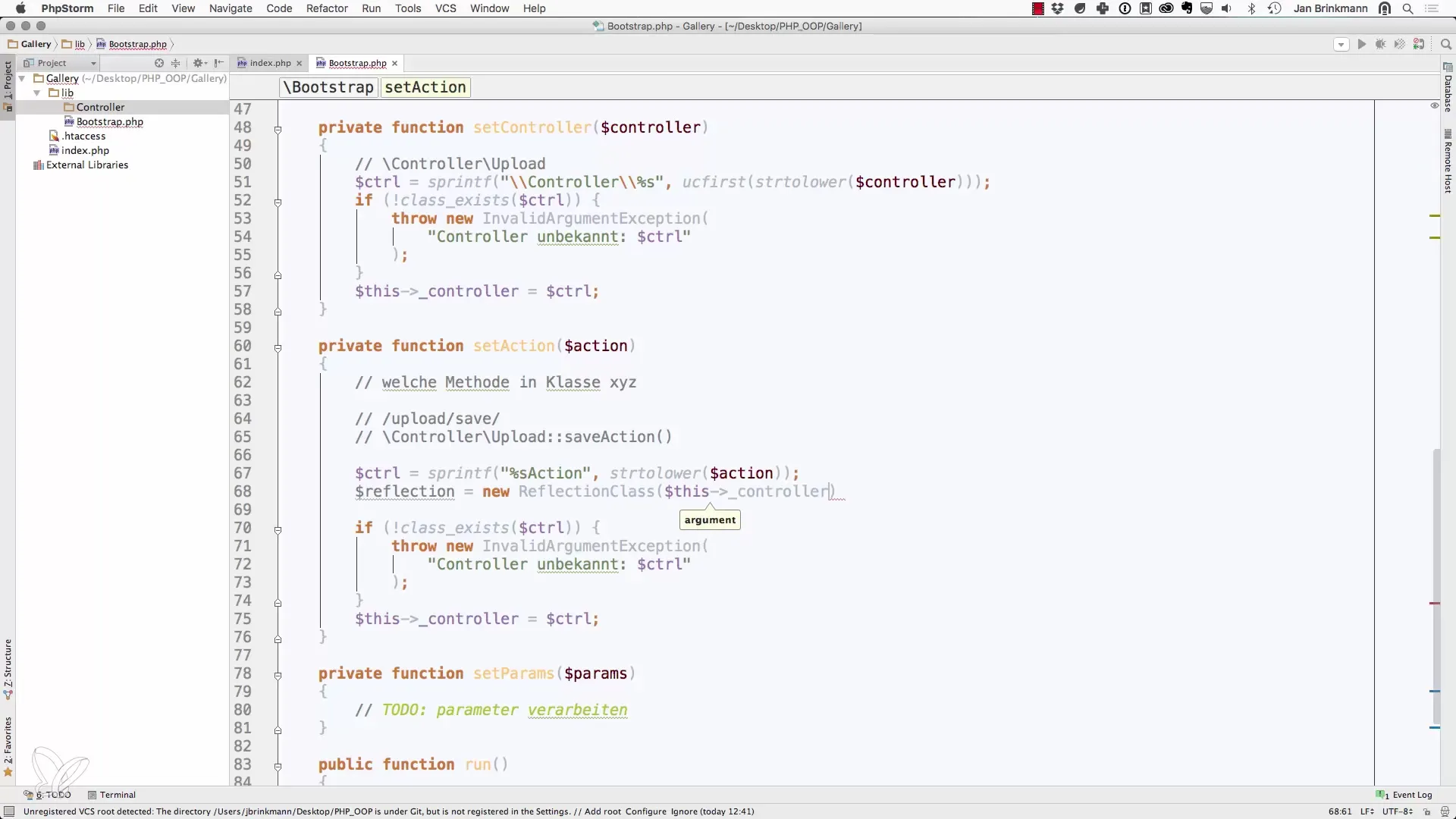Viewport: 1456px width, 819px height.
Task: Select External Libraries in project tree
Action: pyautogui.click(x=80, y=165)
